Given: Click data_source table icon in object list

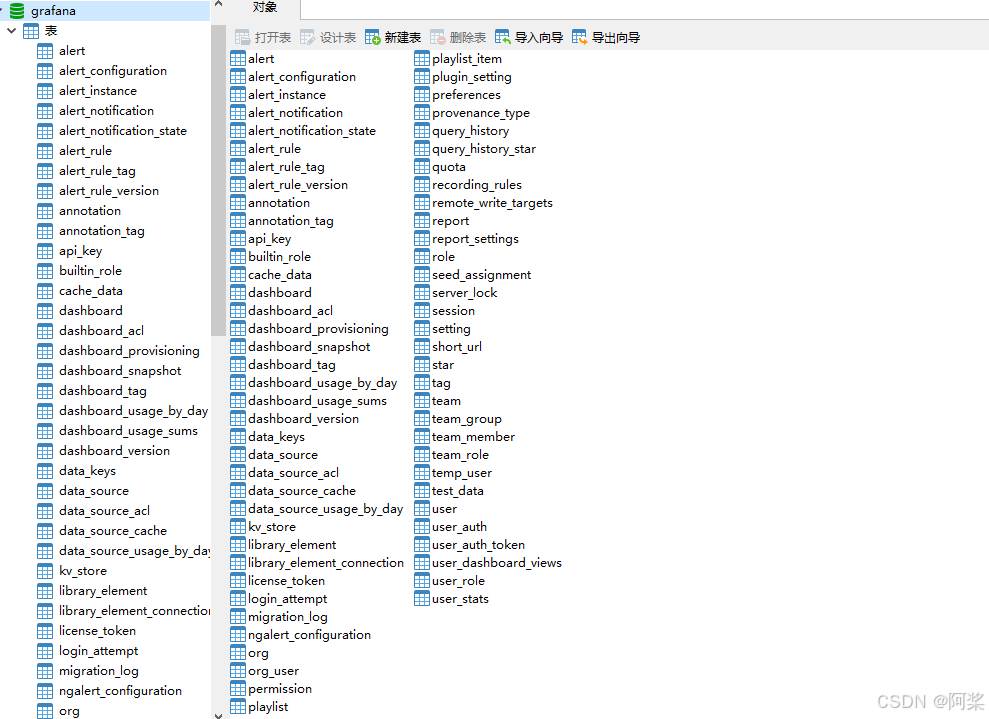Looking at the screenshot, I should (x=238, y=455).
